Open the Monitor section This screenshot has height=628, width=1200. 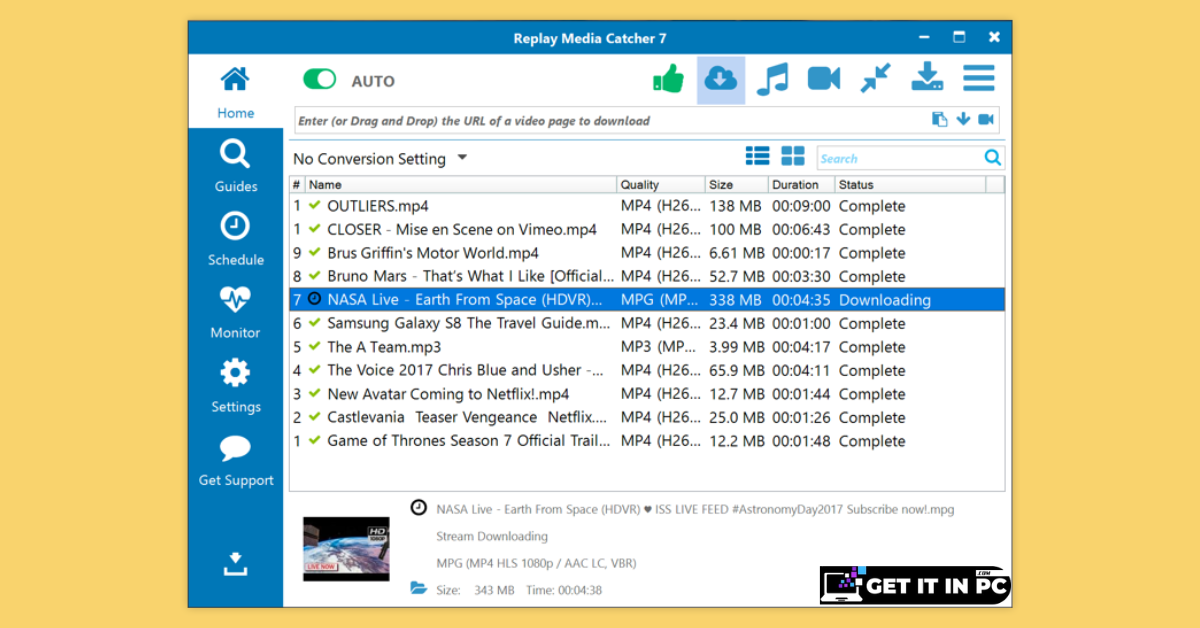pyautogui.click(x=236, y=312)
